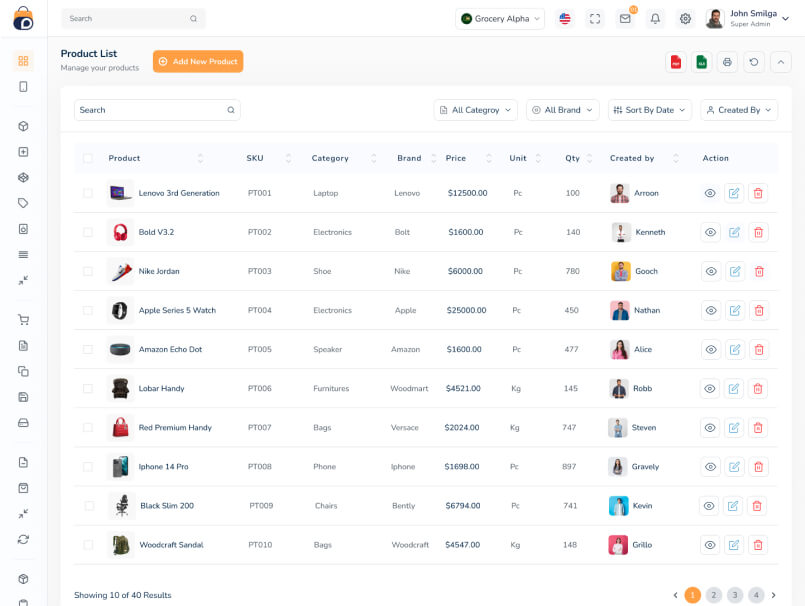The image size is (805, 606).
Task: Click the print icon
Action: pos(727,62)
